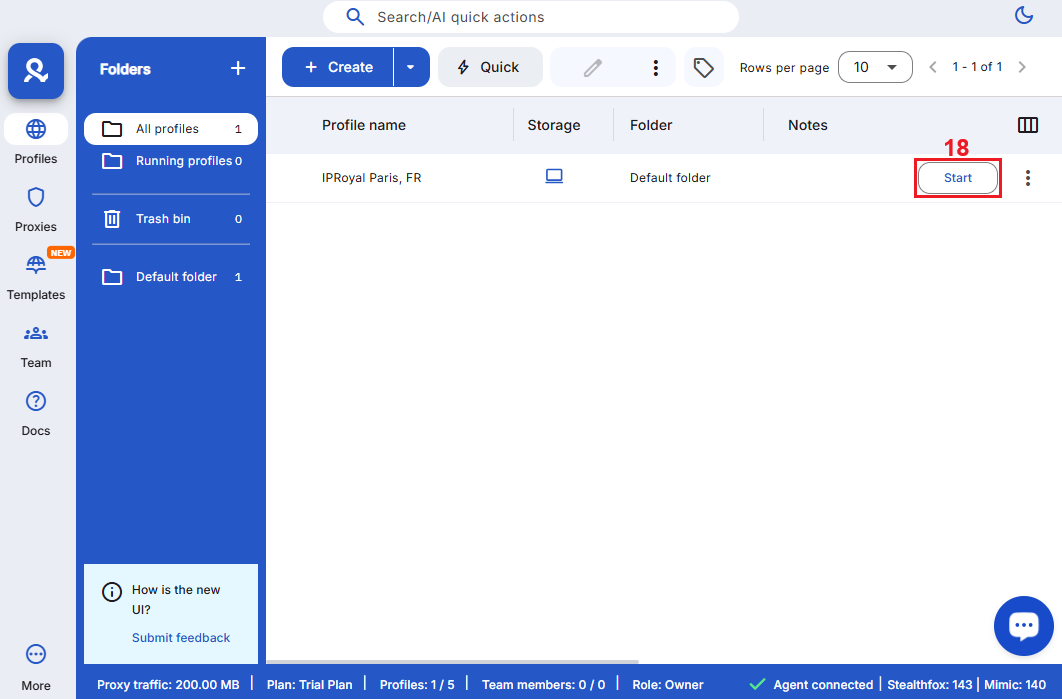Click the More options icon in sidebar
This screenshot has width=1062, height=699.
coord(36,654)
